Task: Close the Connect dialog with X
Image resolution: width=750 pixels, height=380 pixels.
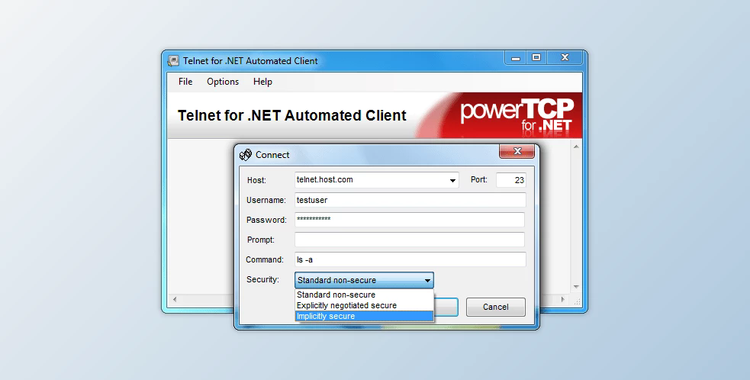Action: pyautogui.click(x=517, y=151)
